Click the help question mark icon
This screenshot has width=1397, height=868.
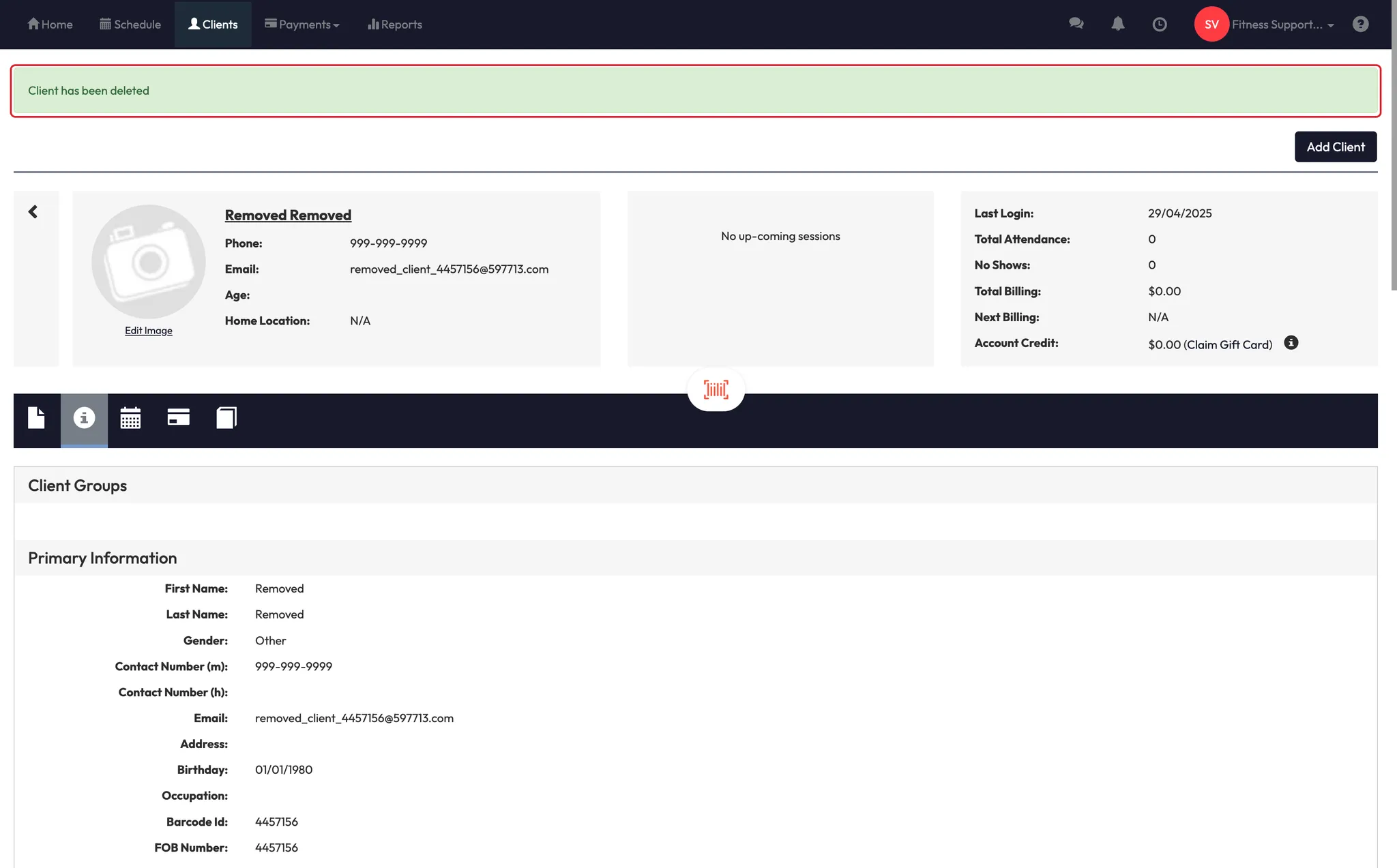1360,25
